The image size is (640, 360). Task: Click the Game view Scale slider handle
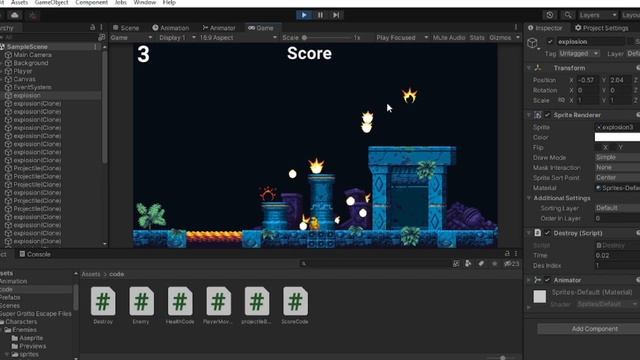tap(304, 38)
